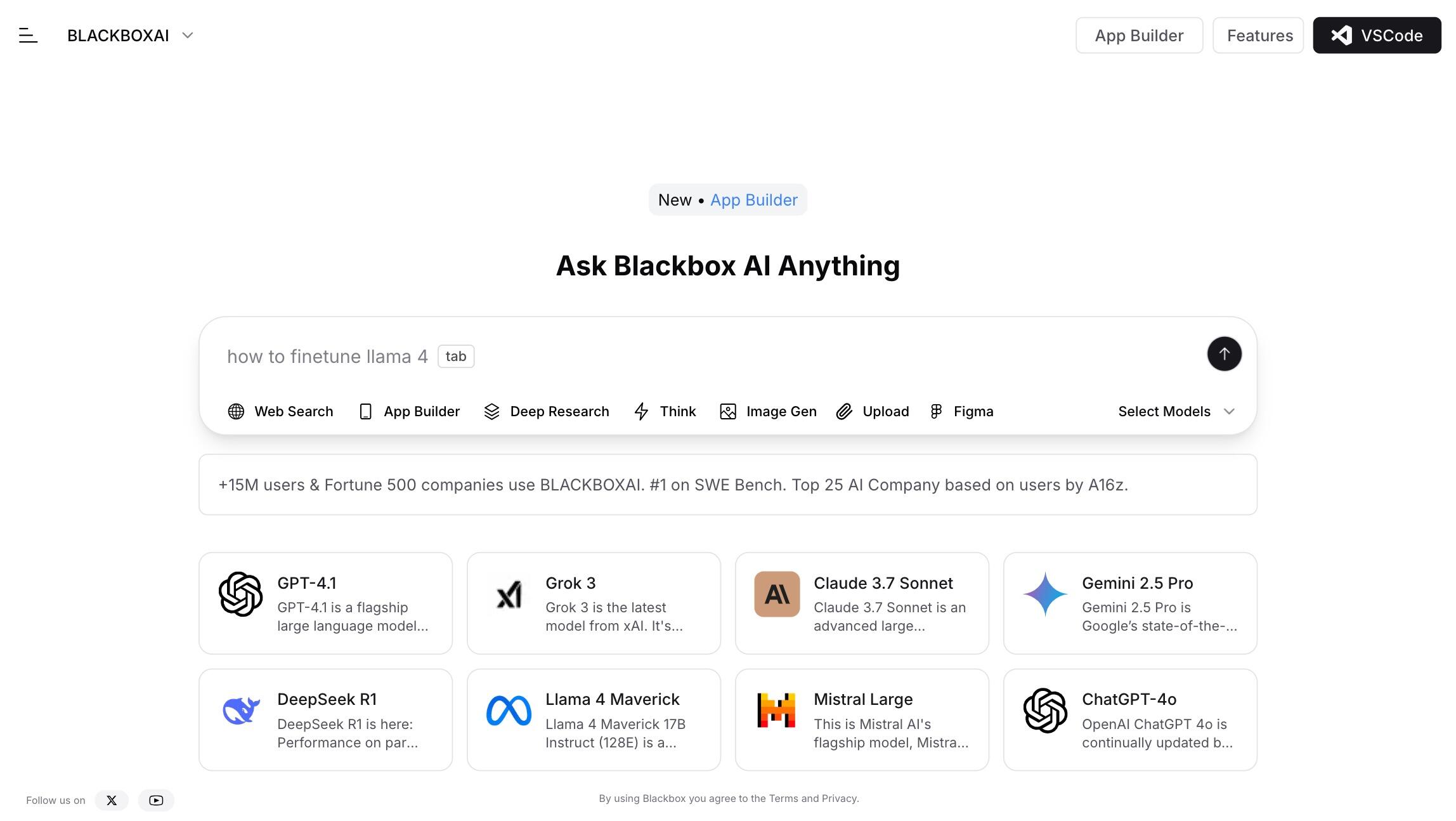Choose the ChatGPT-4o model title
Image resolution: width=1456 pixels, height=821 pixels.
tap(1129, 699)
